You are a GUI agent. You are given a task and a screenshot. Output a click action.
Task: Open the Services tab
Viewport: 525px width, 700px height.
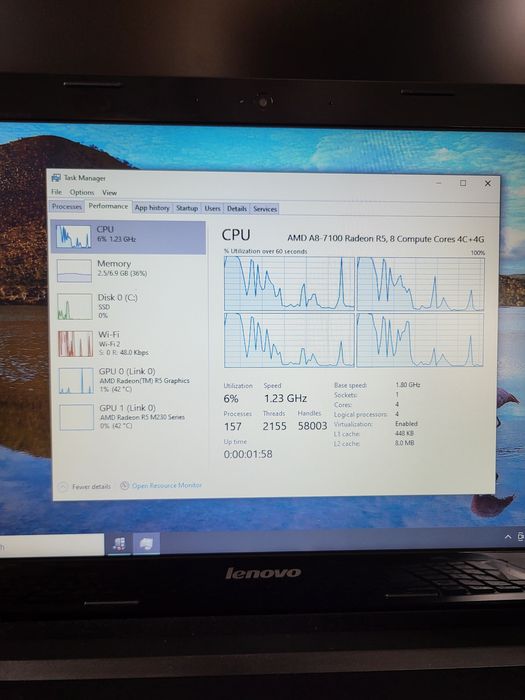[265, 209]
